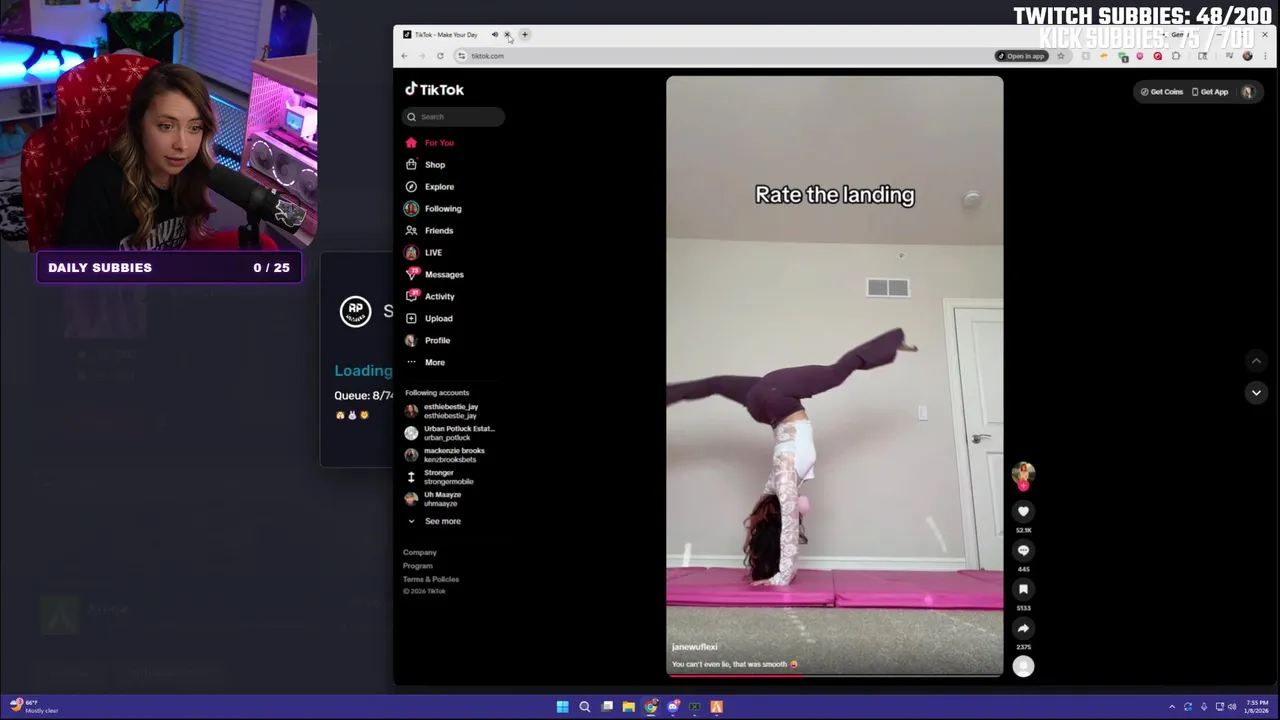Open the creator's avatar on the video

click(1023, 473)
